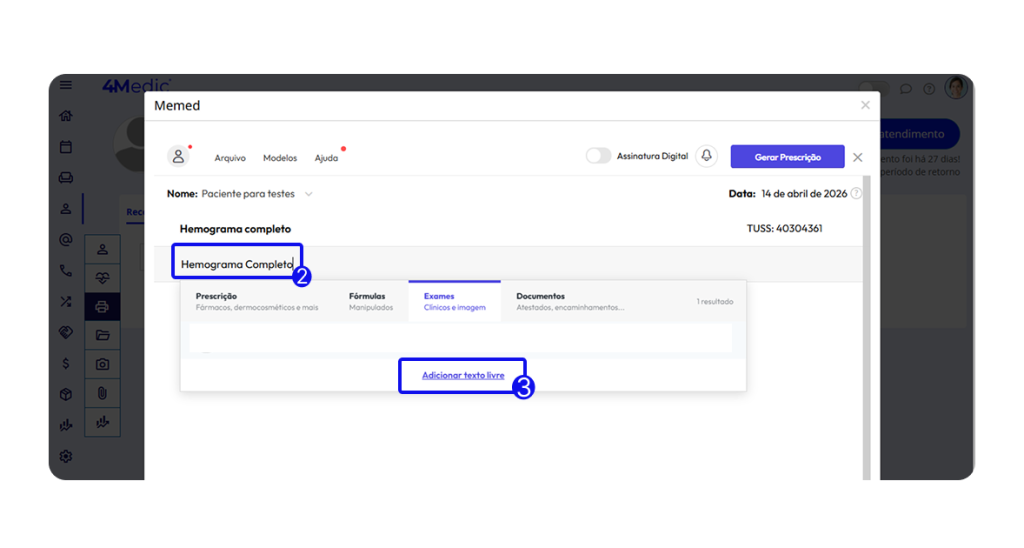Screen dimensions: 1024x548
Task: Toggle the Assinatura Digital switch
Action: [x=598, y=156]
